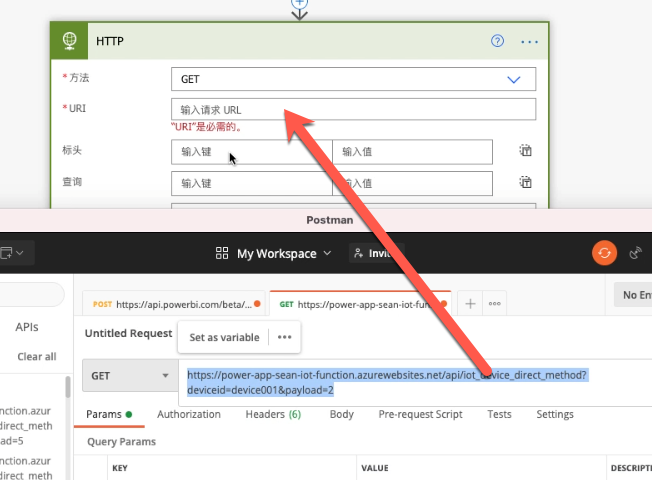Select the GET power-app-sean-iot request tab

point(360,304)
